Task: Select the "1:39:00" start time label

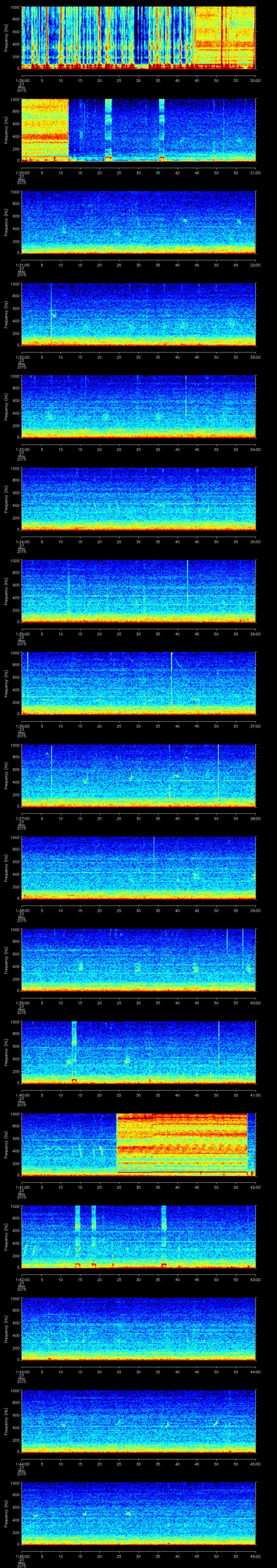Action: [x=22, y=1004]
